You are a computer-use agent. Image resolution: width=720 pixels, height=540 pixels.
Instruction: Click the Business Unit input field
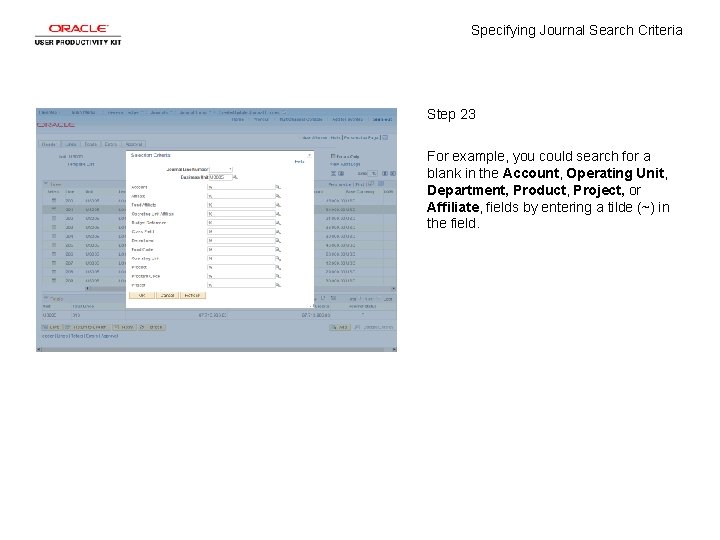(221, 177)
